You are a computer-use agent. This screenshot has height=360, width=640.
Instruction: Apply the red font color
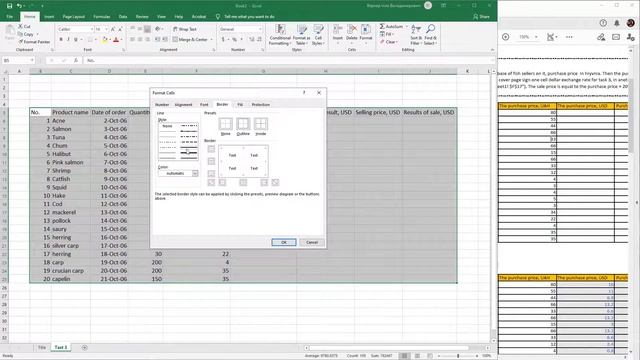116,40
